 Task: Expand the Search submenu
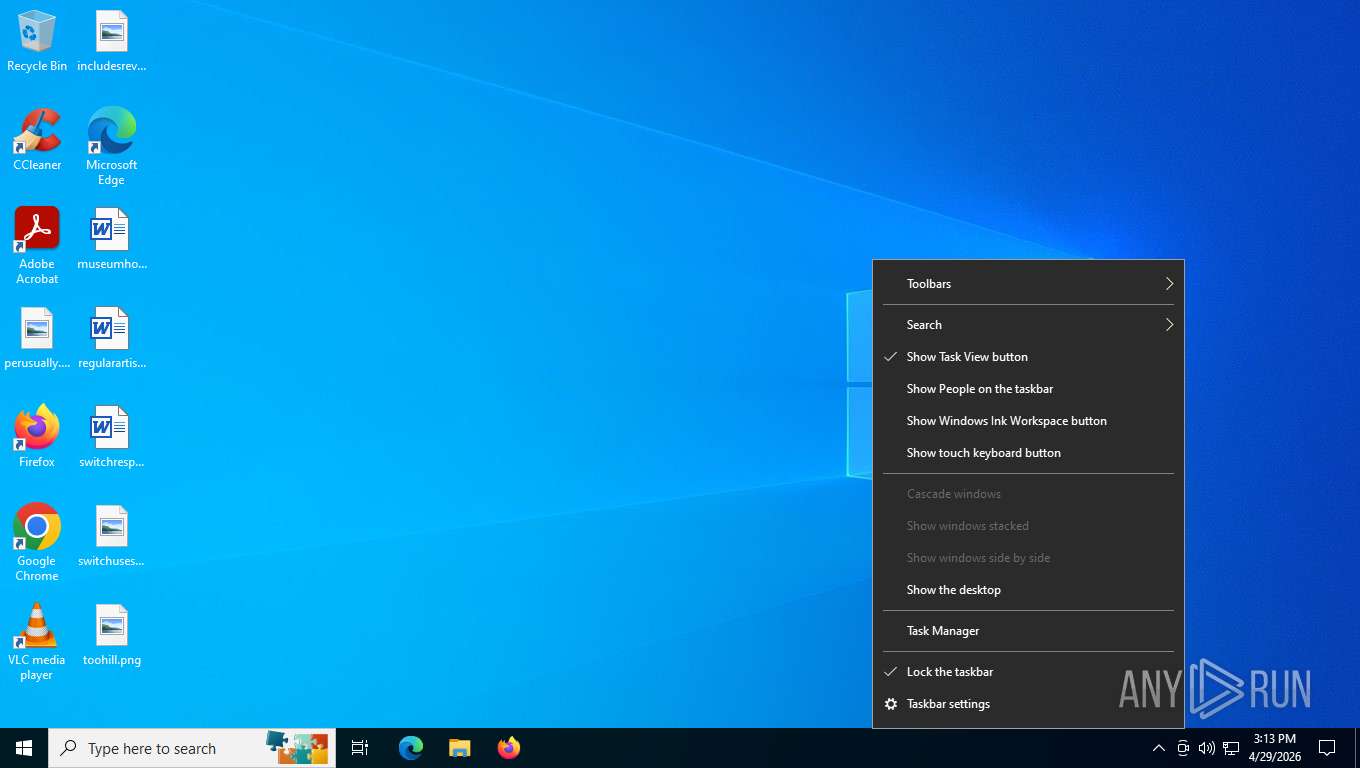1028,325
